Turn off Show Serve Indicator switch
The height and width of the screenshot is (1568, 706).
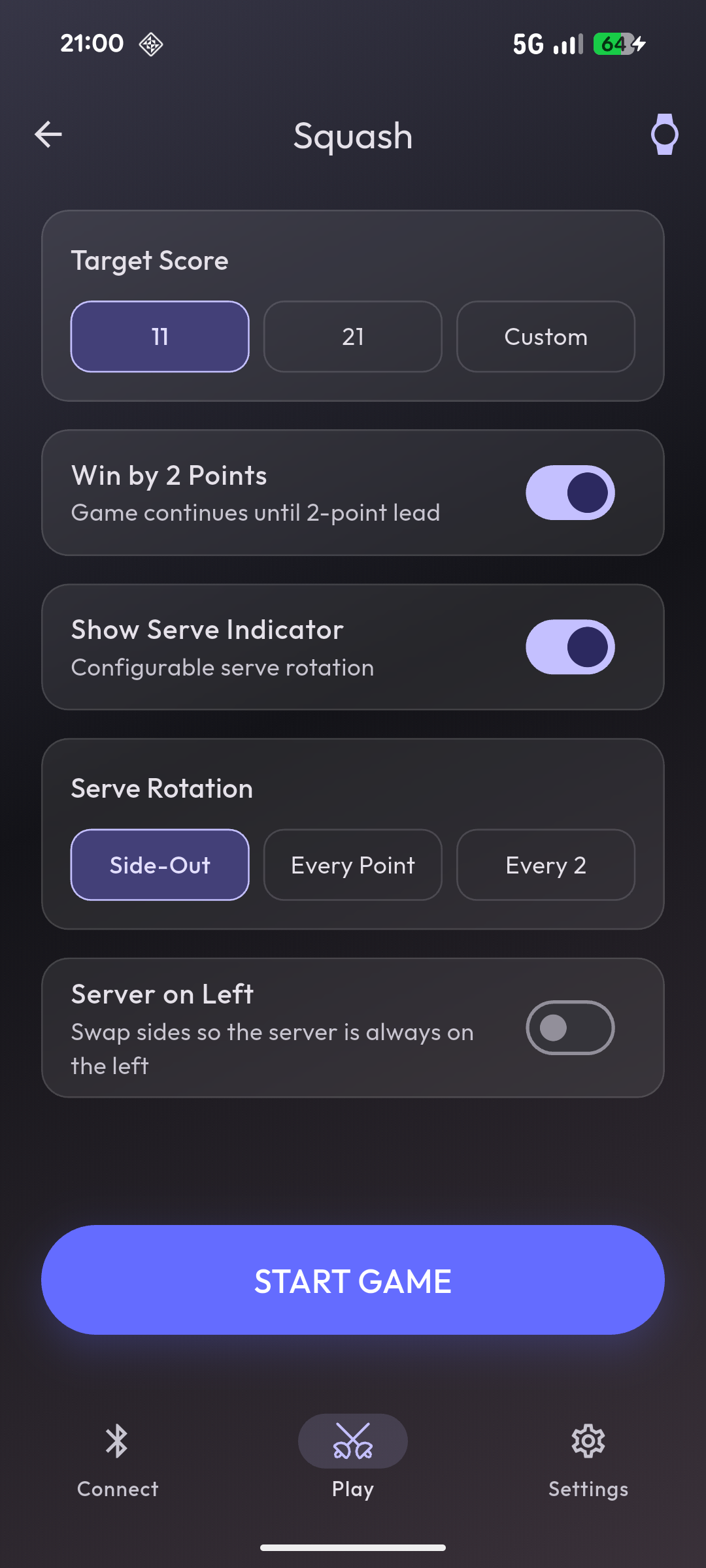click(570, 647)
